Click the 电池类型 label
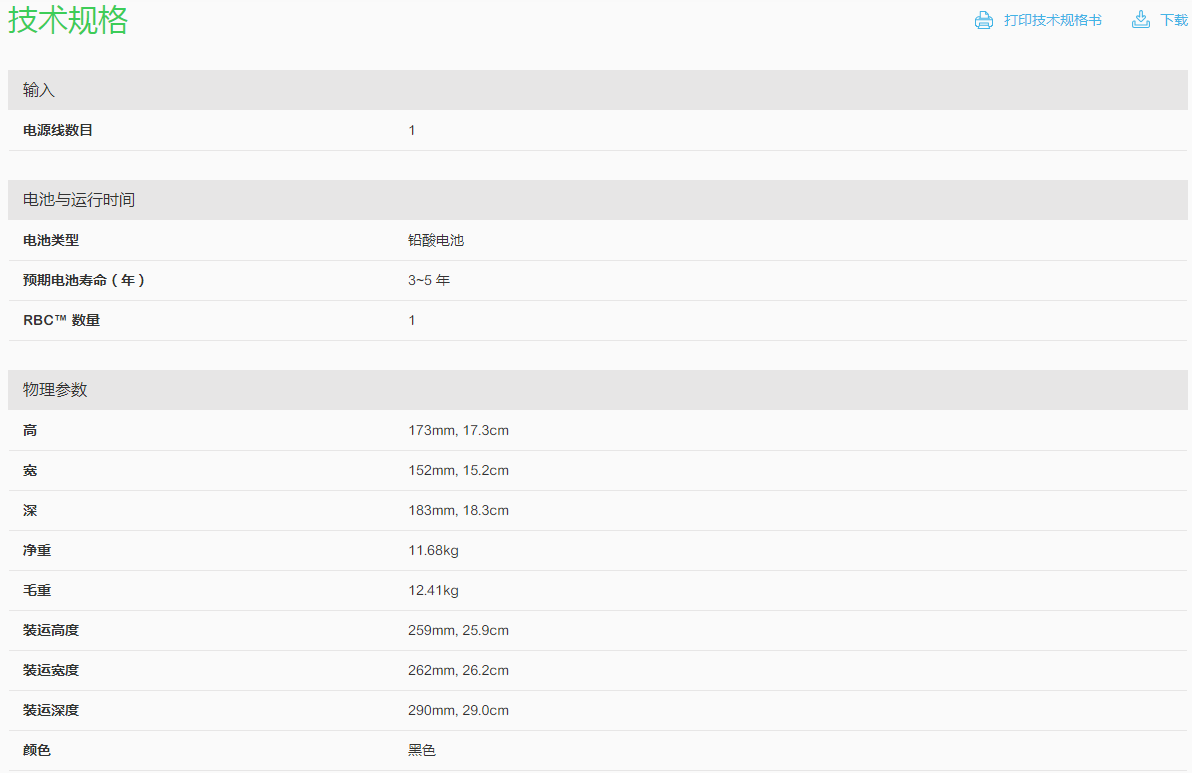Image resolution: width=1192 pixels, height=773 pixels. [x=51, y=240]
